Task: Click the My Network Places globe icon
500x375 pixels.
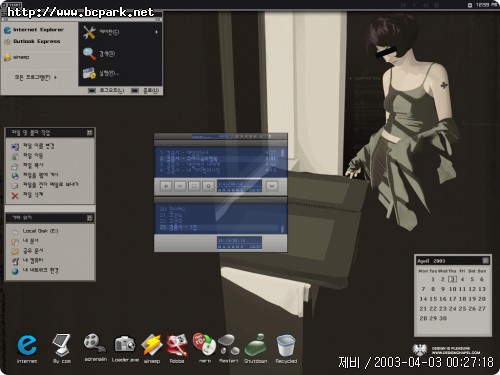Action: click(15, 271)
